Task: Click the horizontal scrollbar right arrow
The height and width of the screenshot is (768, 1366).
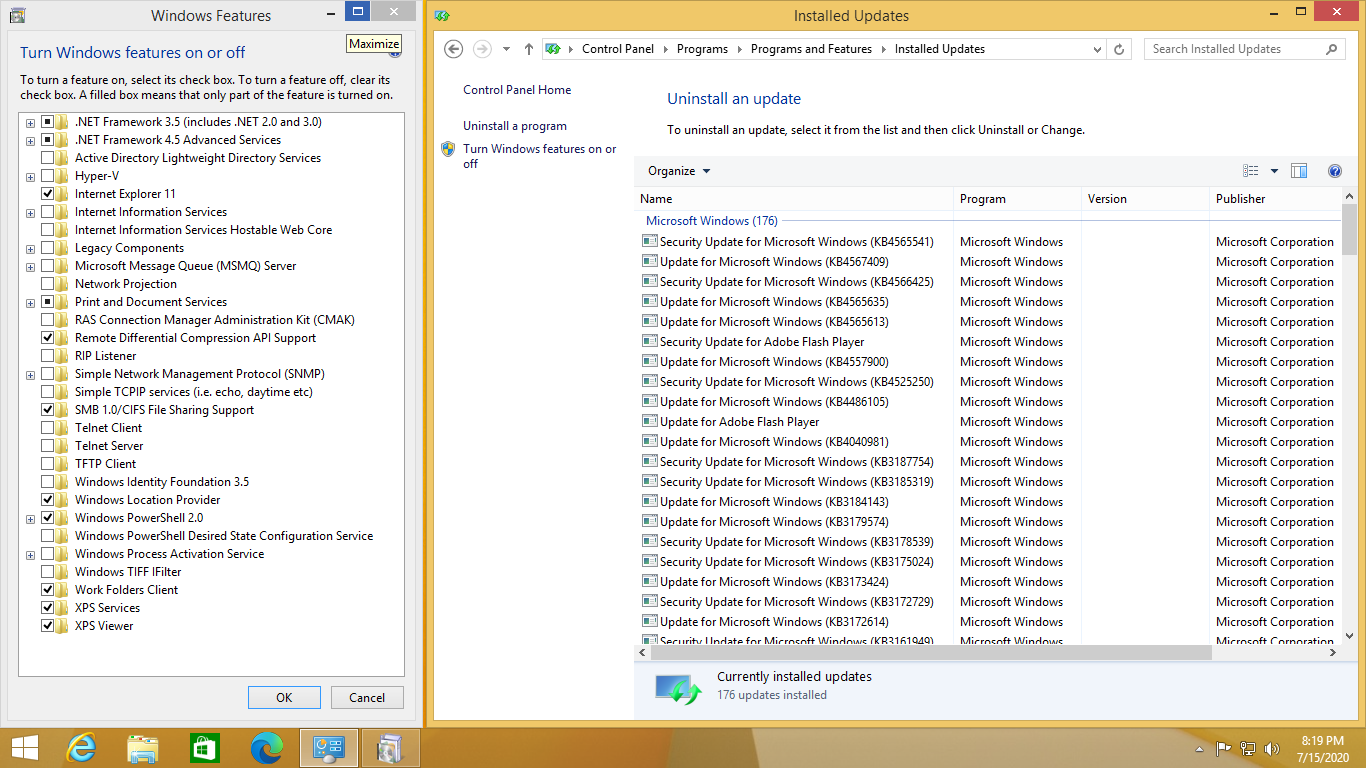Action: point(1332,652)
